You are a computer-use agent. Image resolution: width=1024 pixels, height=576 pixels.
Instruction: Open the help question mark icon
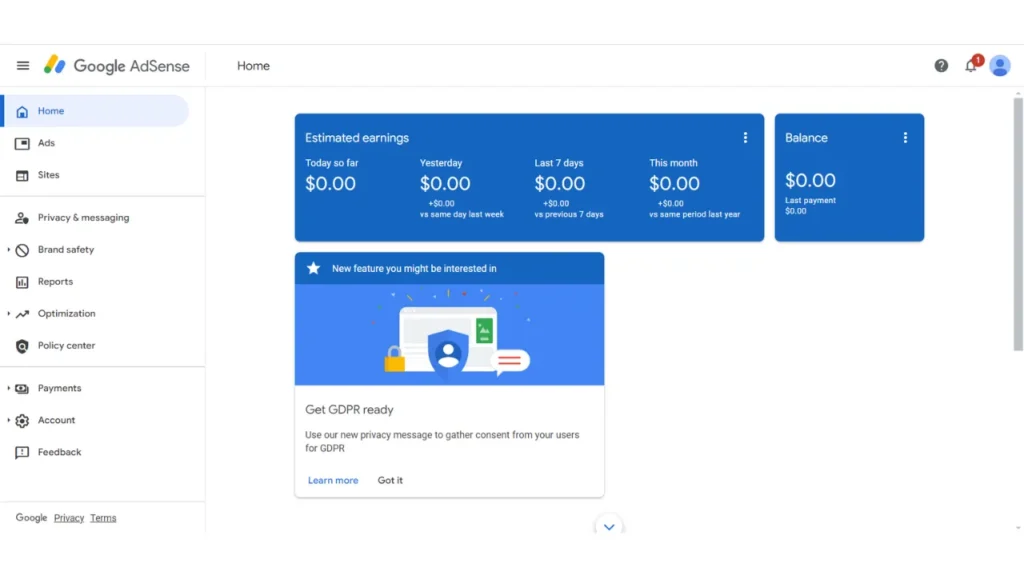pos(941,66)
